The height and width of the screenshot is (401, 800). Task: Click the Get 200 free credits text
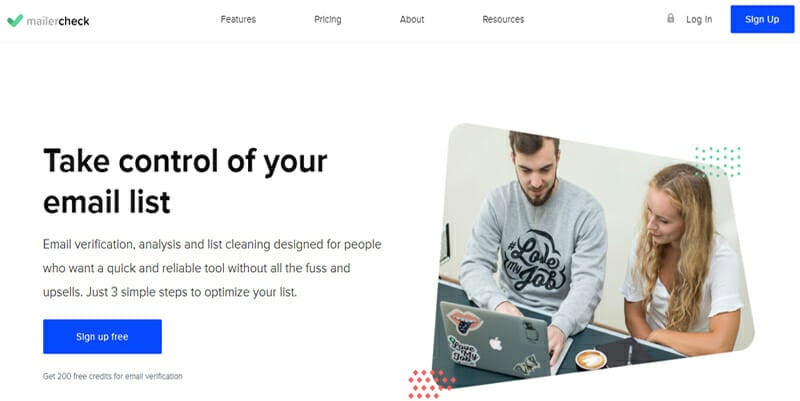[113, 377]
